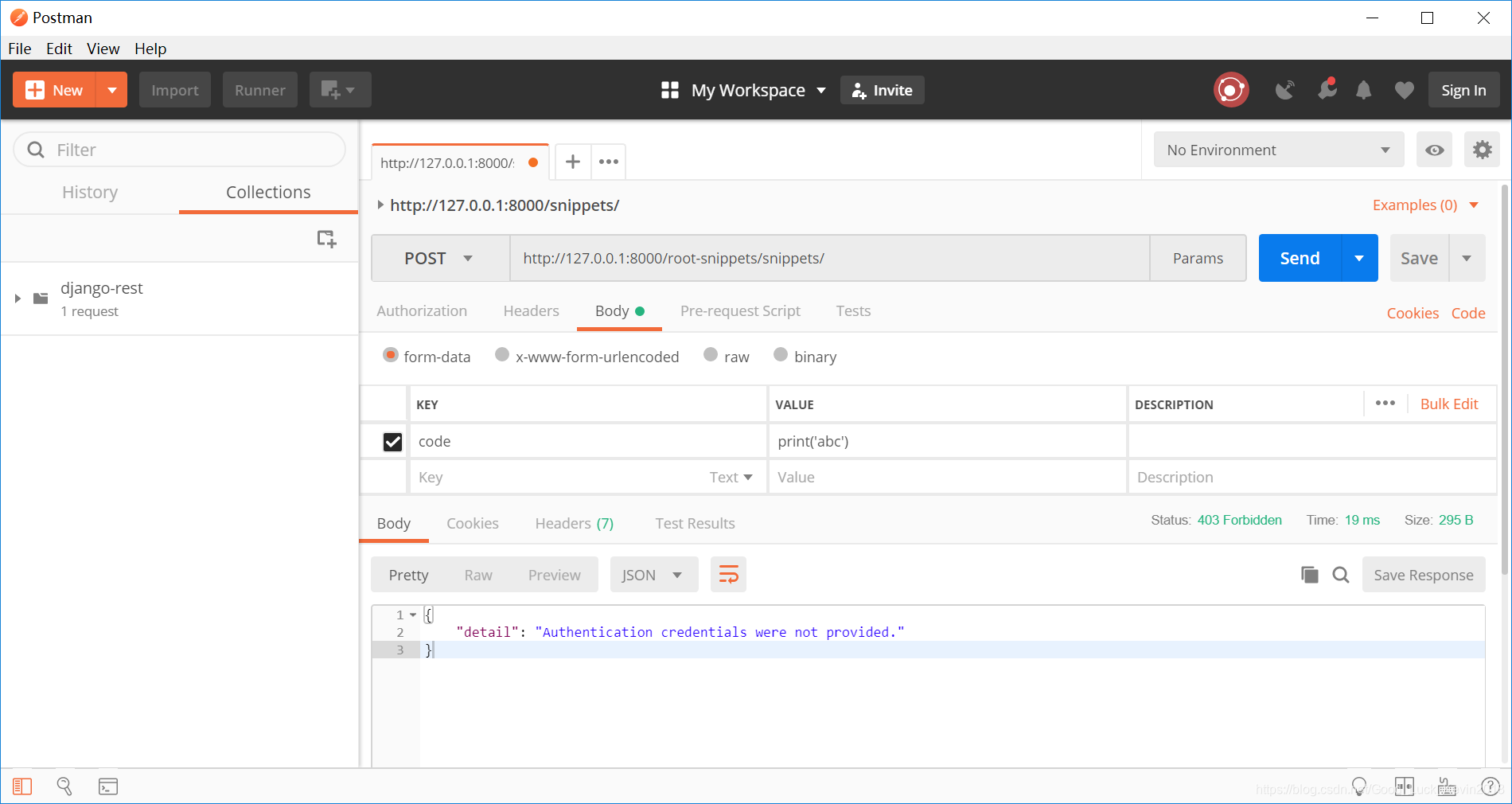This screenshot has width=1512, height=804.
Task: Click Save Response button
Action: [x=1424, y=575]
